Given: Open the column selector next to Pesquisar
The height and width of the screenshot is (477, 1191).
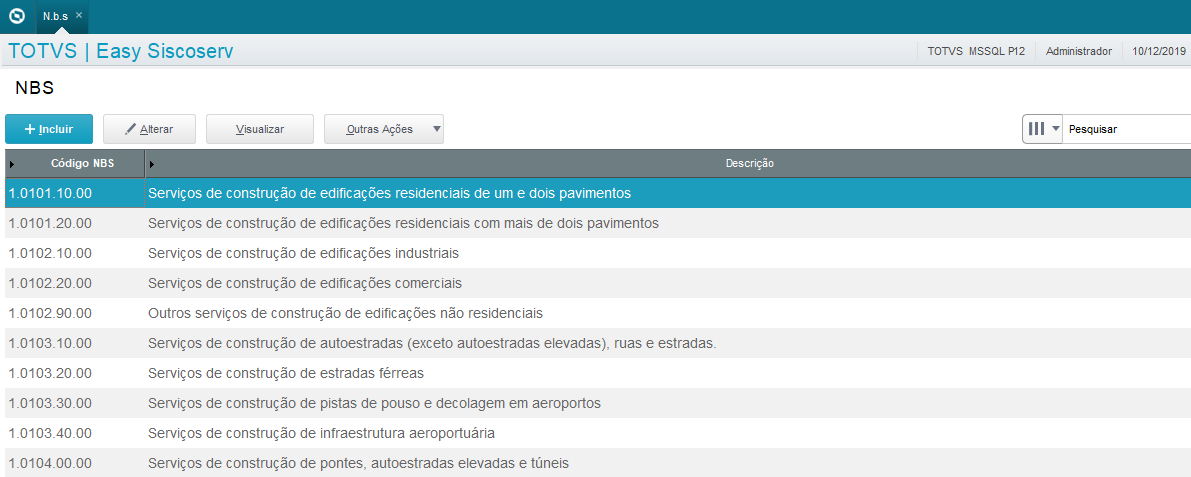Looking at the screenshot, I should coord(1042,129).
